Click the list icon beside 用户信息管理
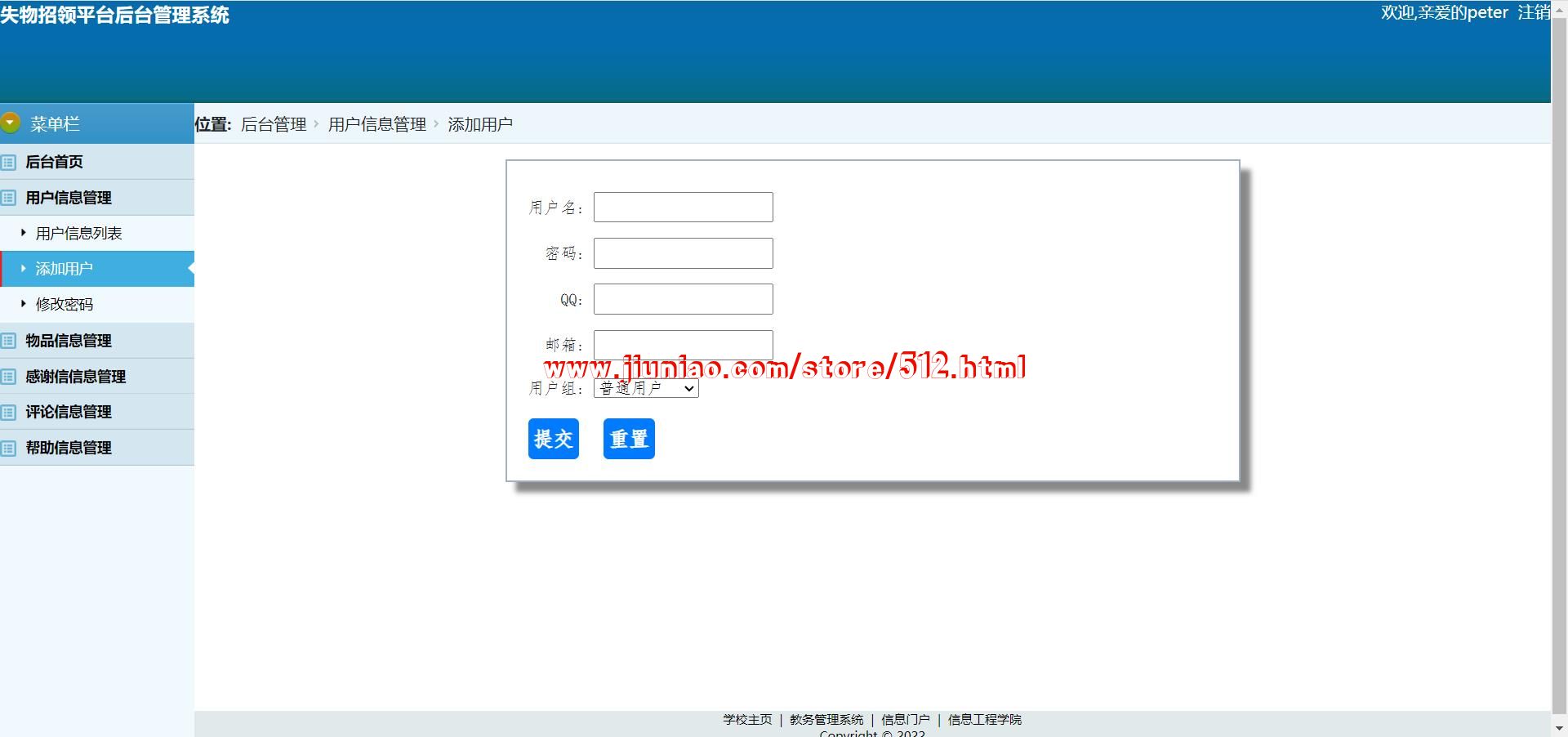Screen dimensions: 1568x737 8,198
